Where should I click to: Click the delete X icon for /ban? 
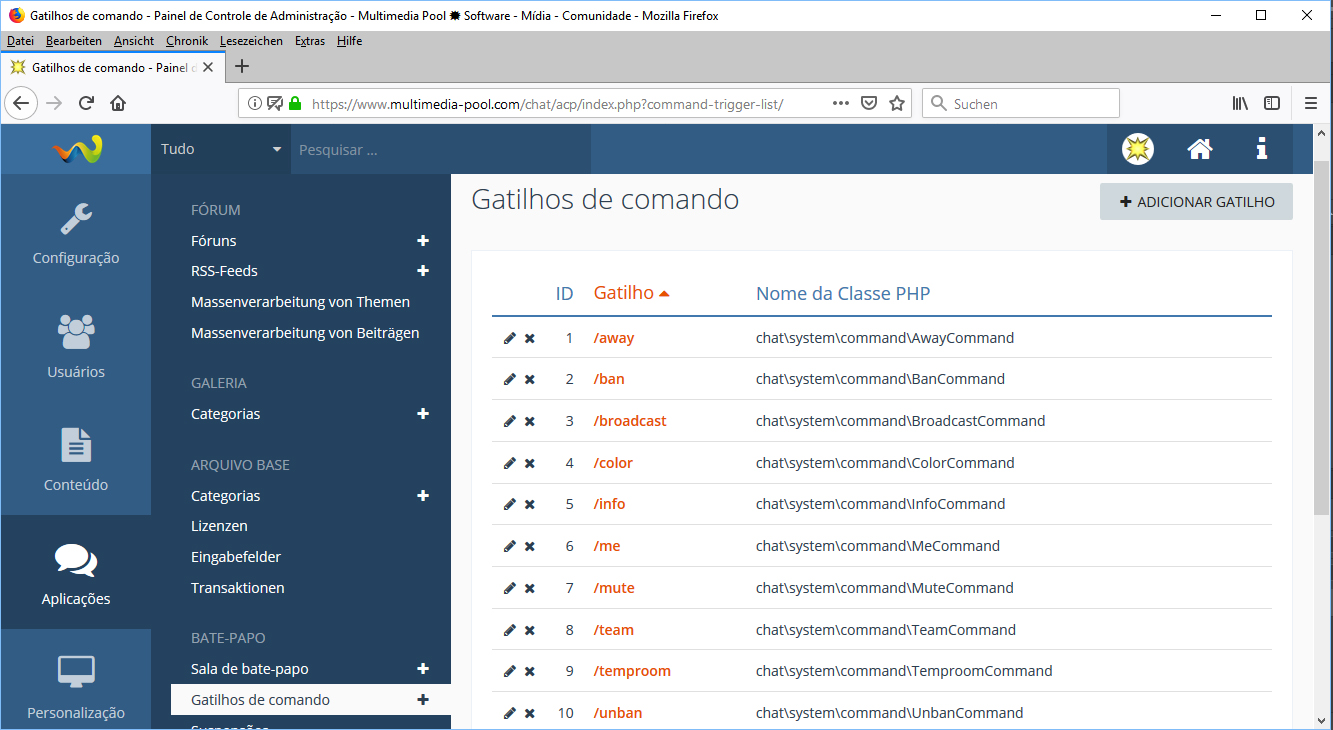point(530,380)
